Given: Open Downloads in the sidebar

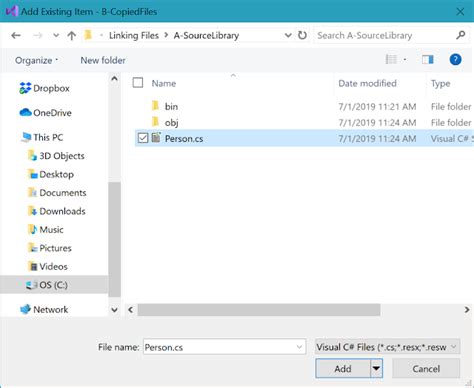Looking at the screenshot, I should click(x=57, y=211).
